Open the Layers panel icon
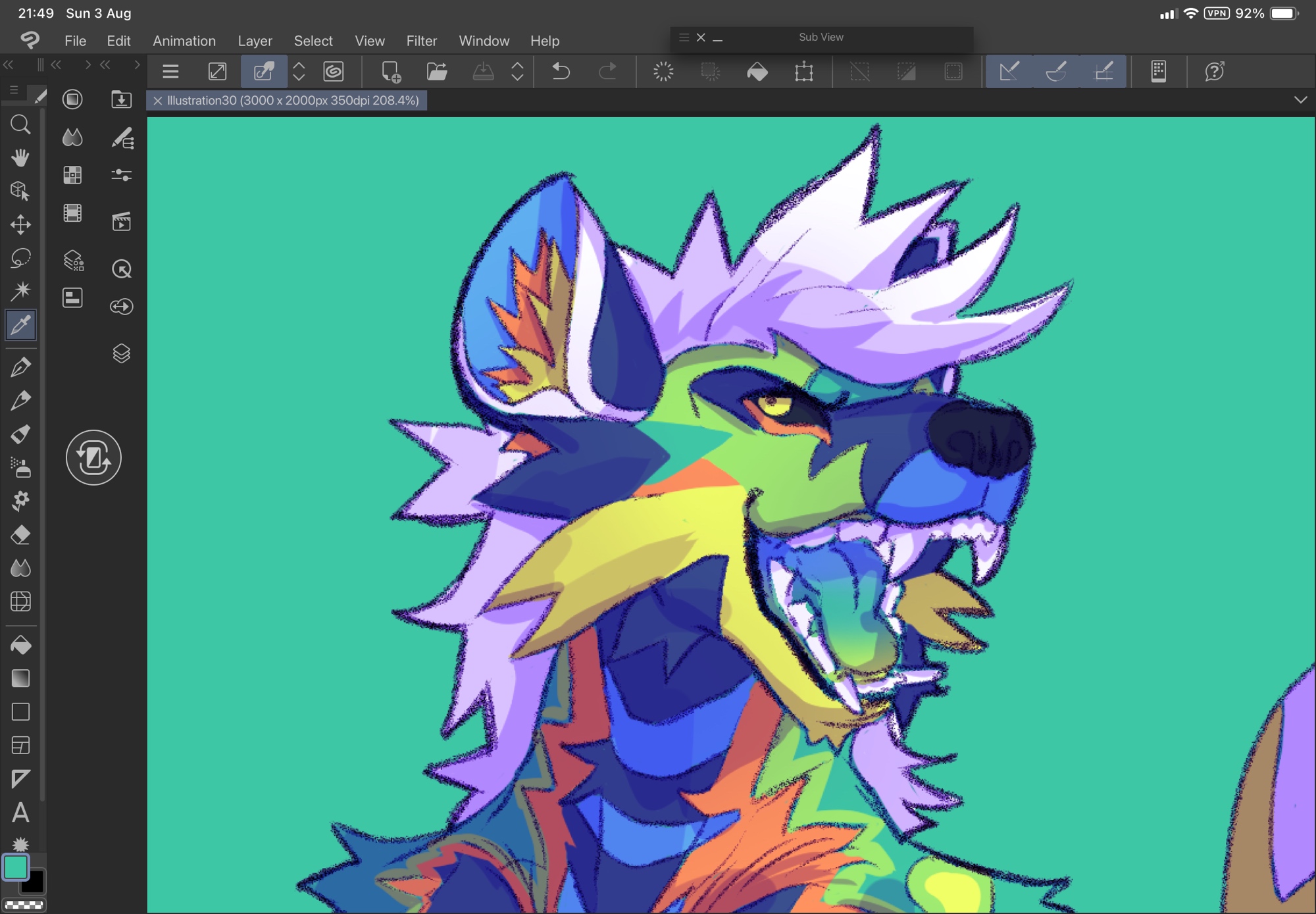Screen dimensions: 1316x914 pos(121,353)
